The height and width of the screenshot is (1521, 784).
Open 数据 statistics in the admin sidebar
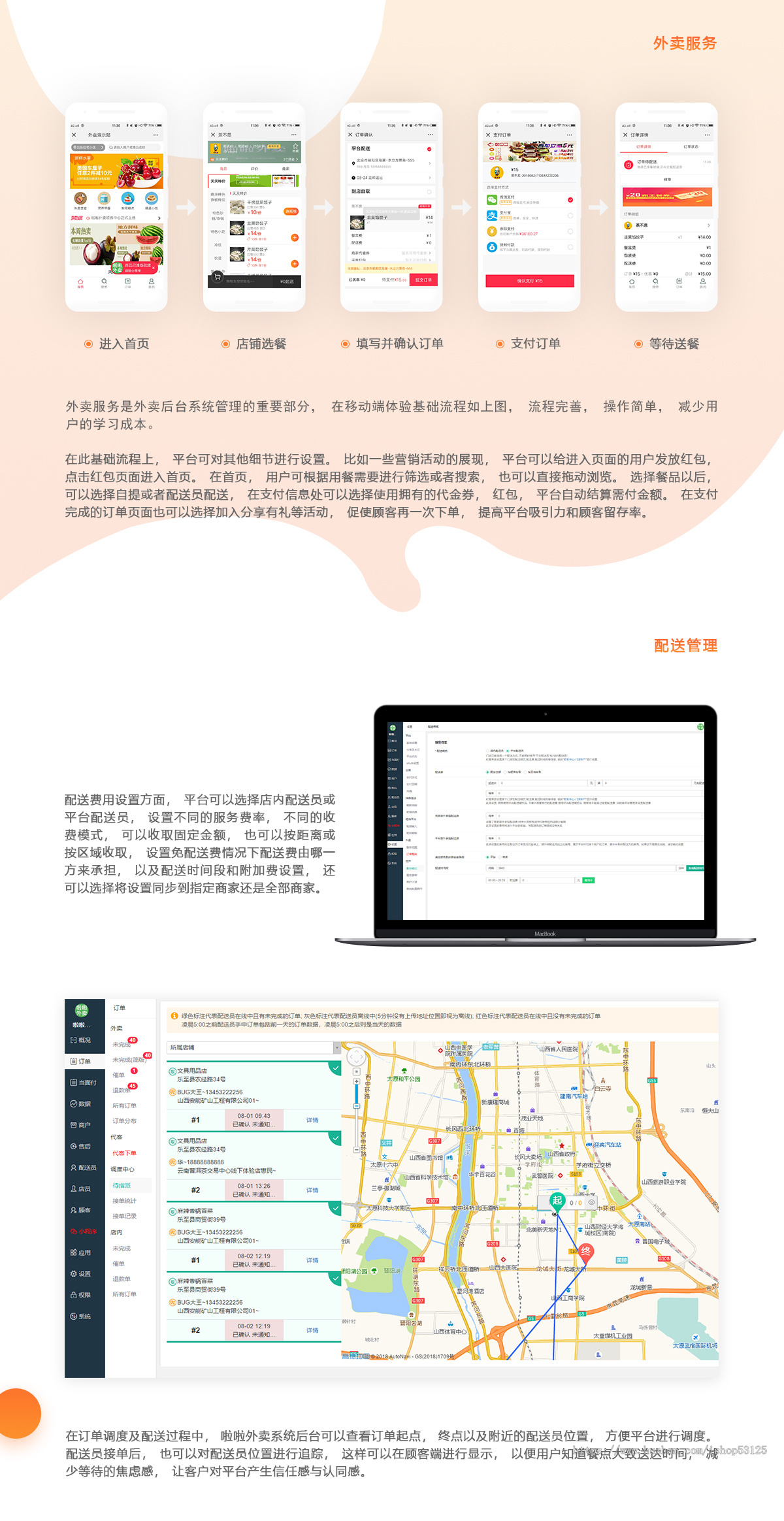click(81, 1104)
